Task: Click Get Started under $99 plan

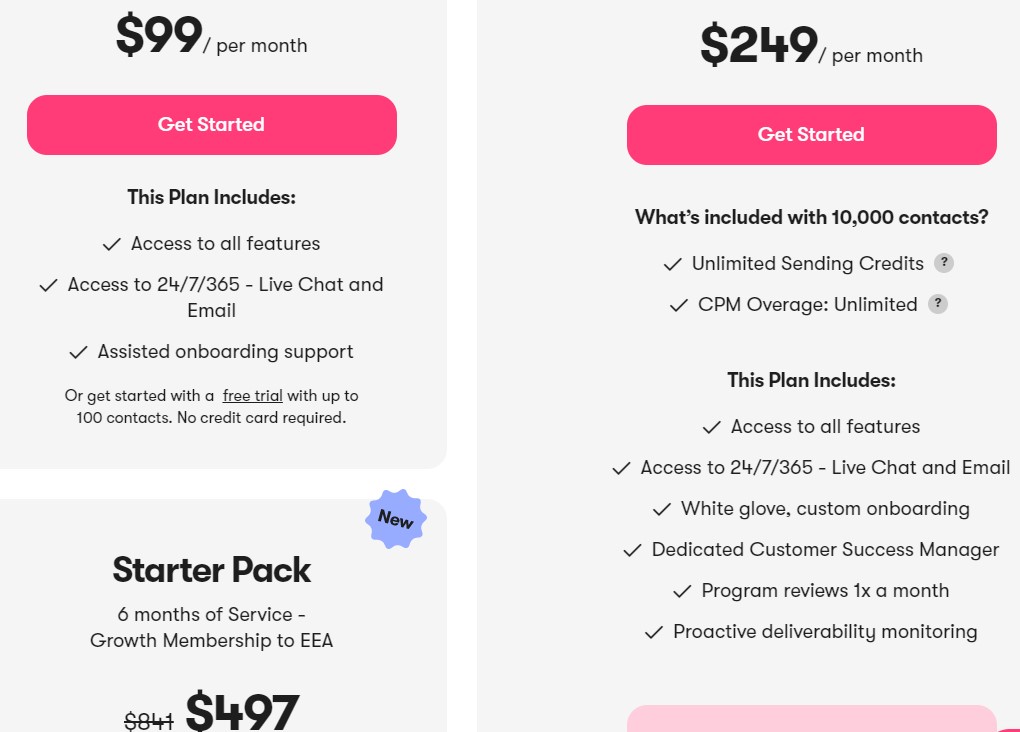Action: (x=211, y=125)
